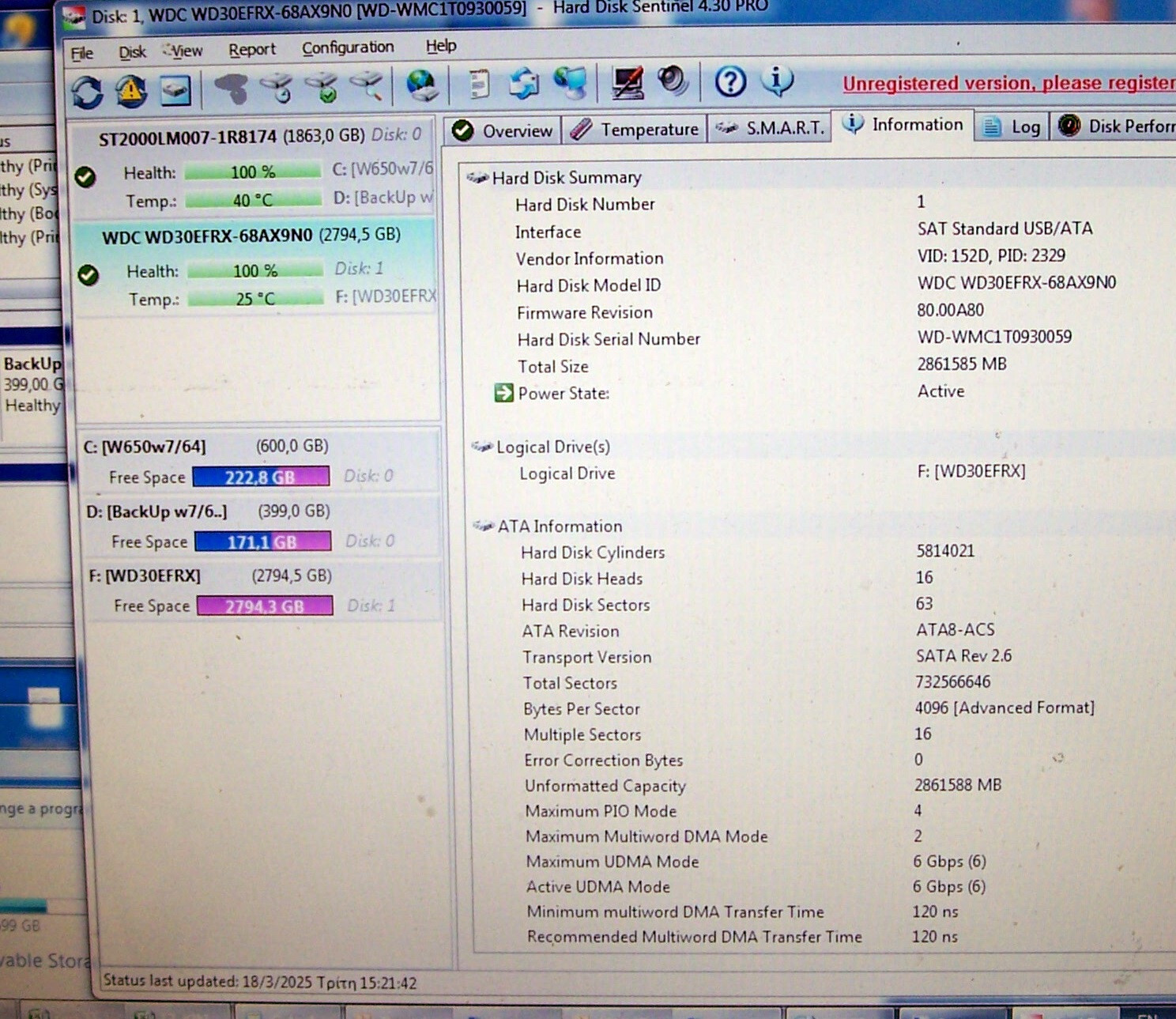The width and height of the screenshot is (1176, 1019).
Task: Click the Logical Drive F: [WD30EFRX] value
Action: pyautogui.click(x=971, y=471)
